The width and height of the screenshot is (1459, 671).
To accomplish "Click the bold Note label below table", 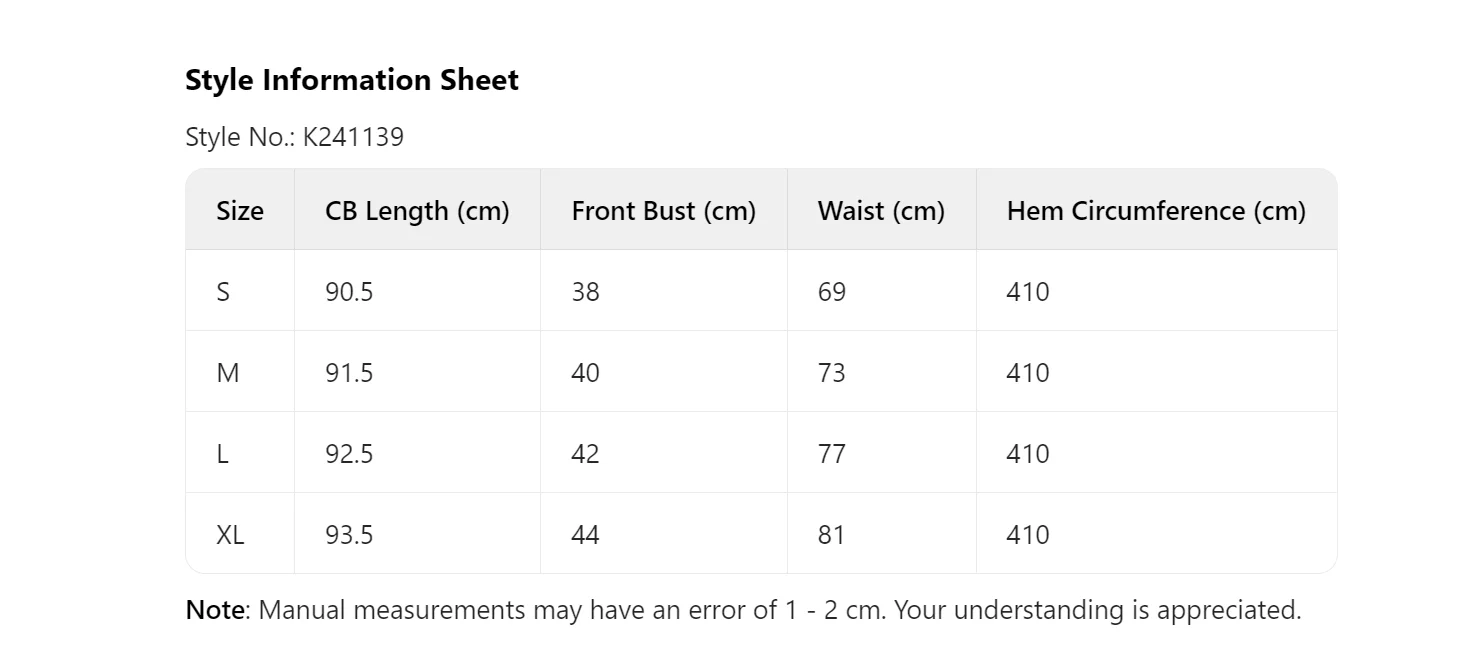I will point(214,610).
